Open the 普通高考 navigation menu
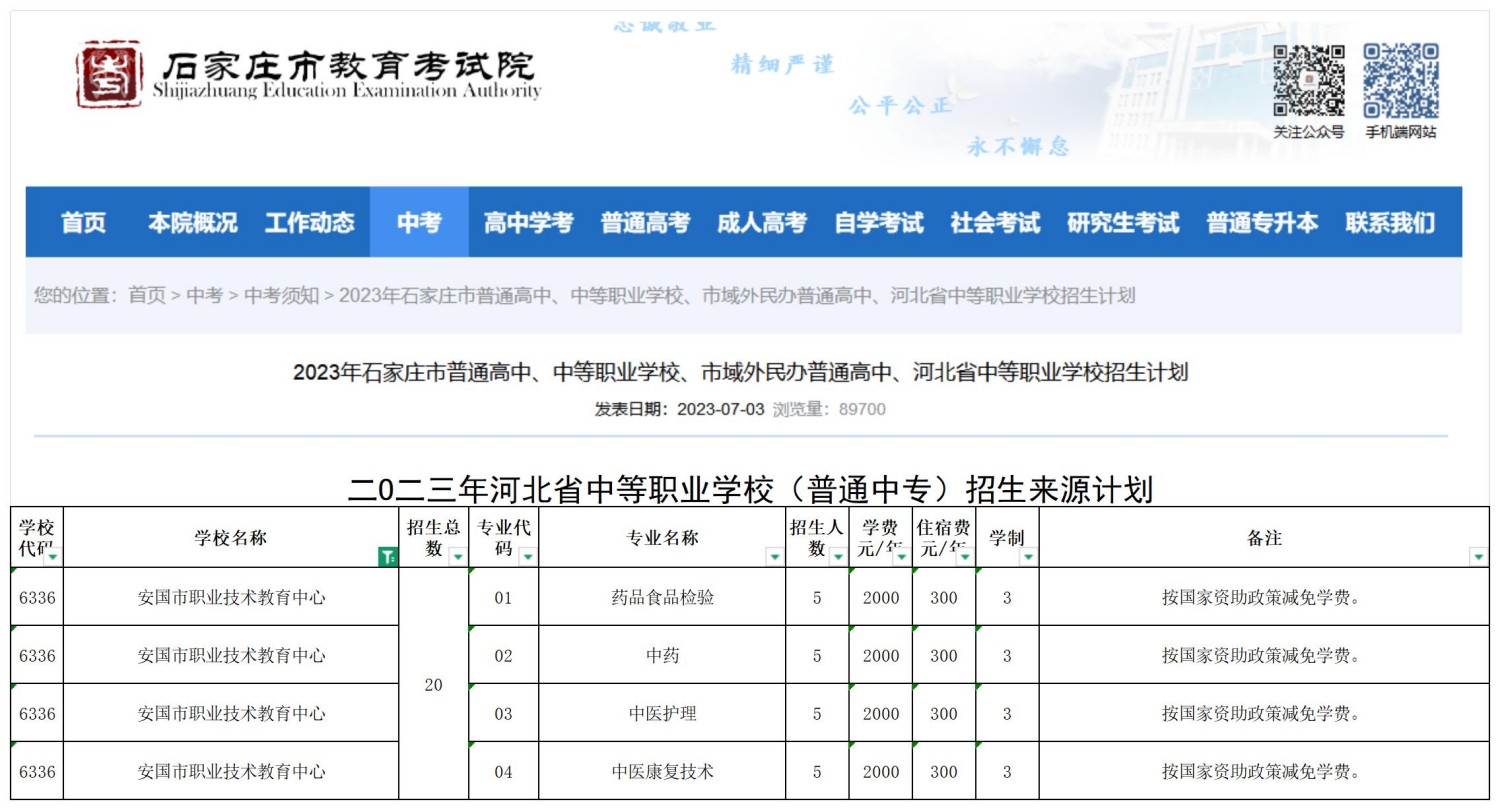Image resolution: width=1500 pixels, height=810 pixels. [645, 223]
